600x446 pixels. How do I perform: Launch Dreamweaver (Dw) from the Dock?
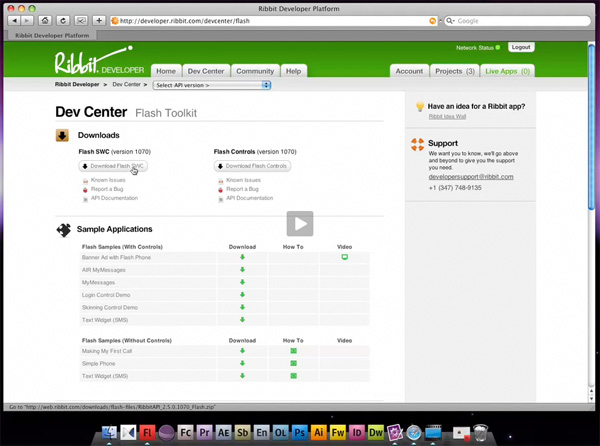375,433
